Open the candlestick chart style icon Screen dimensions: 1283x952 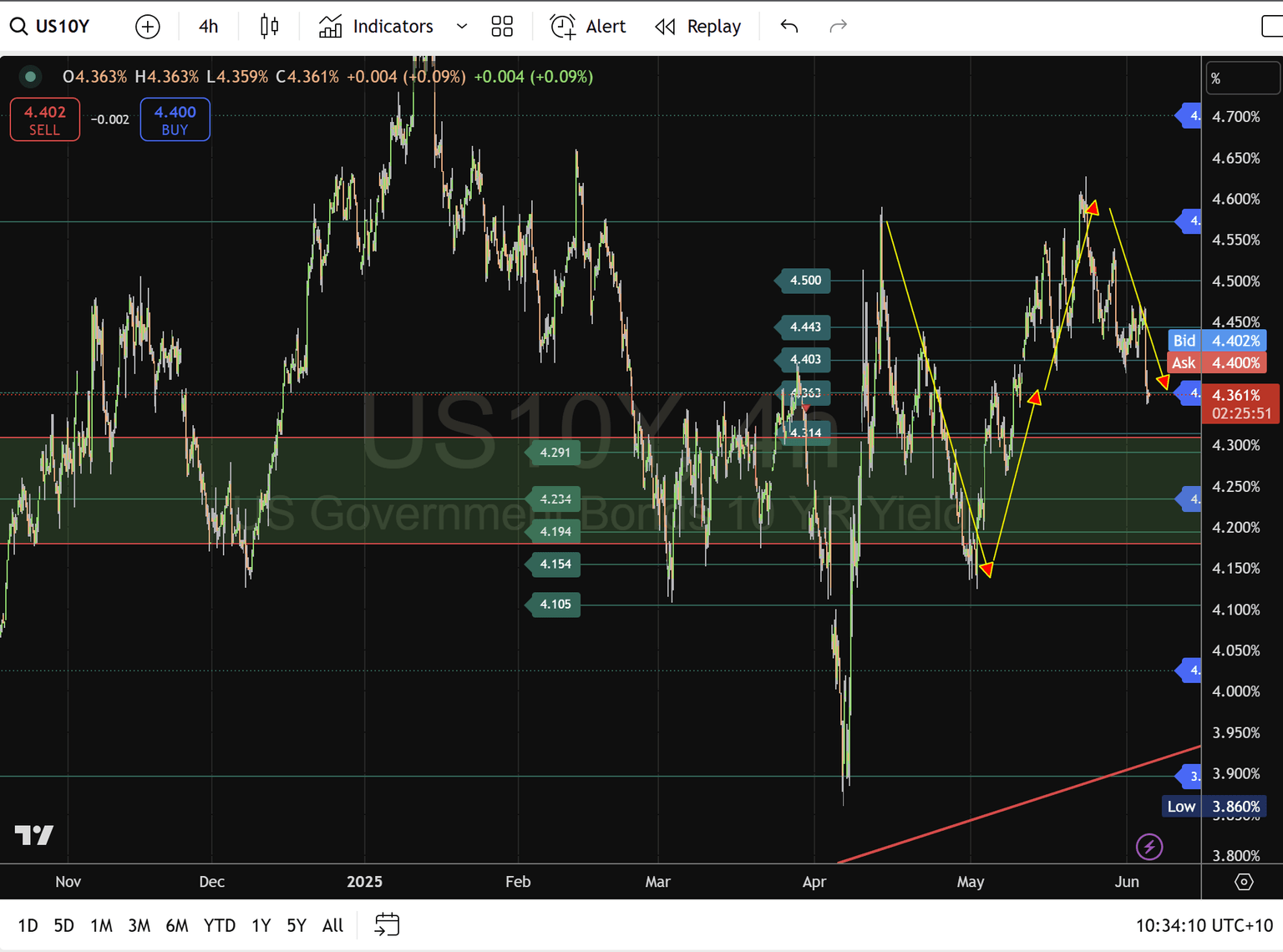(269, 27)
